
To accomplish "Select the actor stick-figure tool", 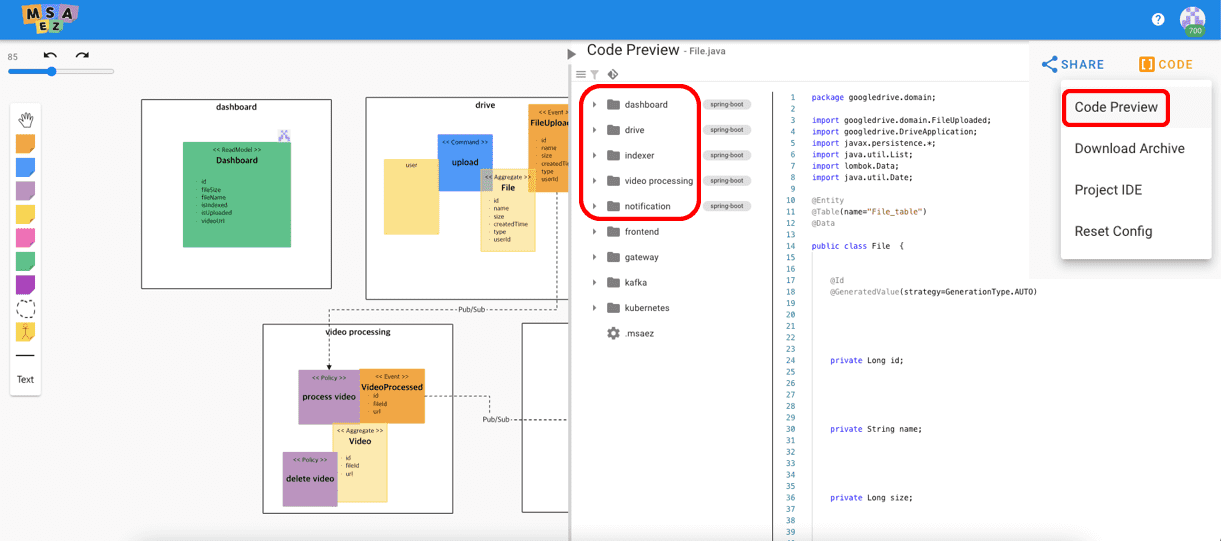I will click(25, 332).
